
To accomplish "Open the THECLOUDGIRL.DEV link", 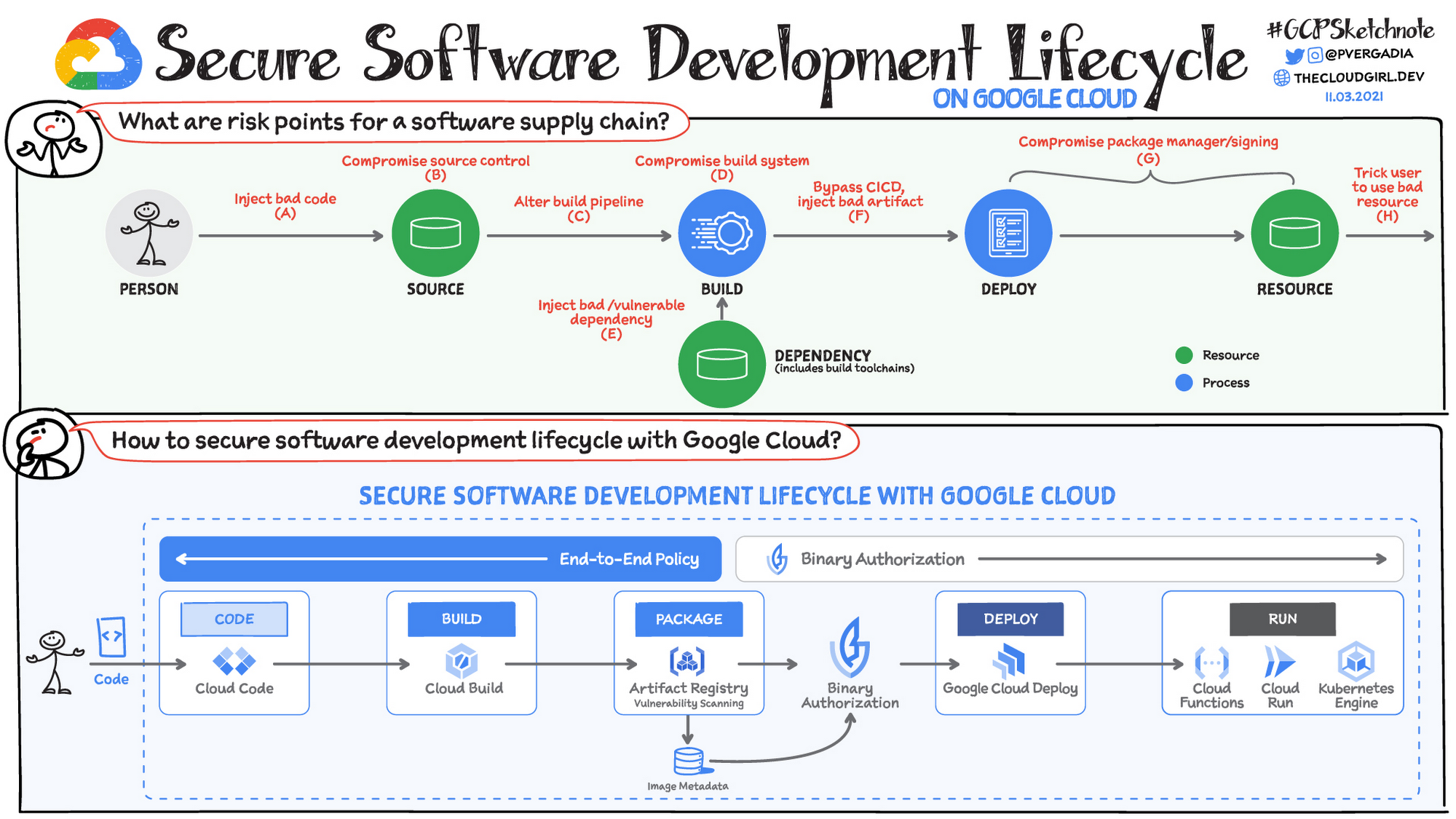I will click(1358, 77).
